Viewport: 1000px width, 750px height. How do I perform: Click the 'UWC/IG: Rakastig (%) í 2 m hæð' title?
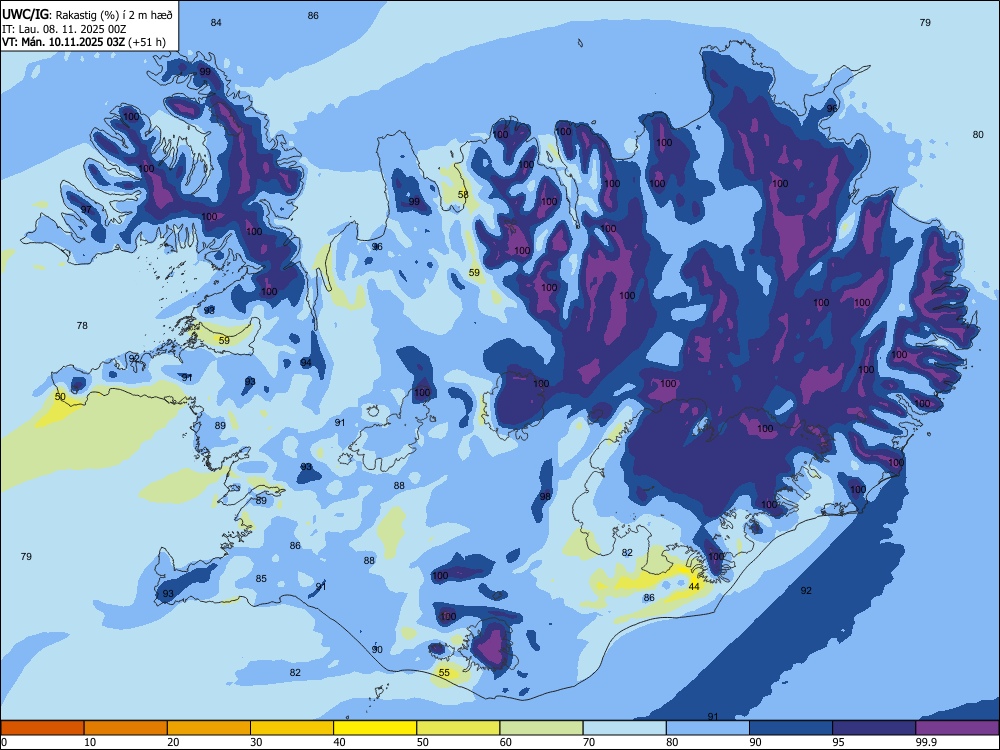[x=87, y=15]
